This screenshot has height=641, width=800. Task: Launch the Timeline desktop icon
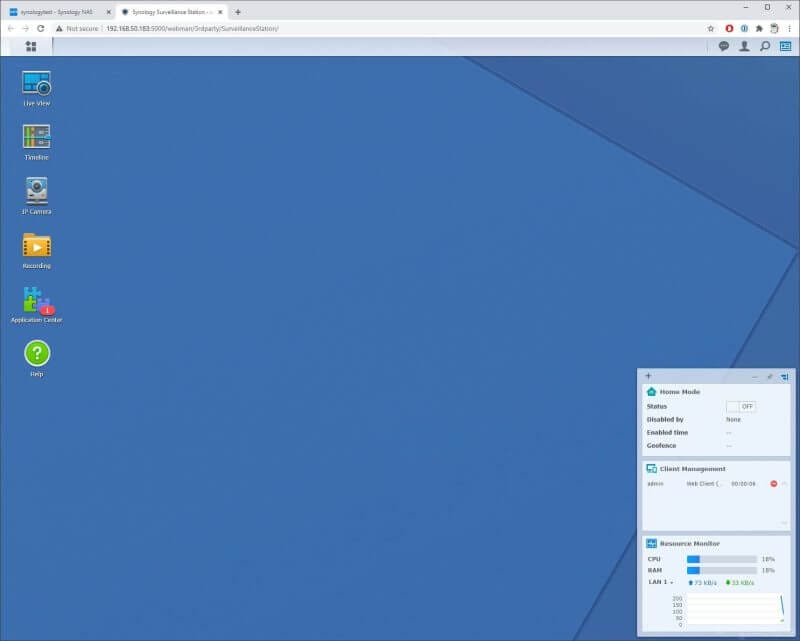coord(37,138)
